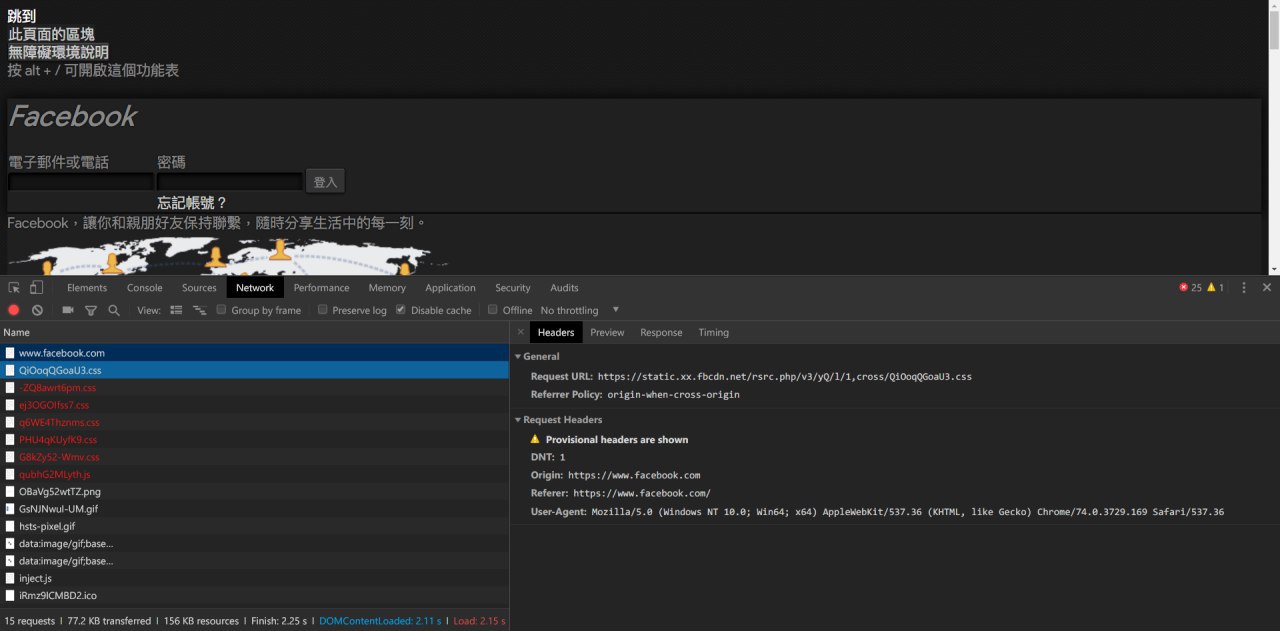Open the Elements tab
1280x631 pixels.
point(87,287)
